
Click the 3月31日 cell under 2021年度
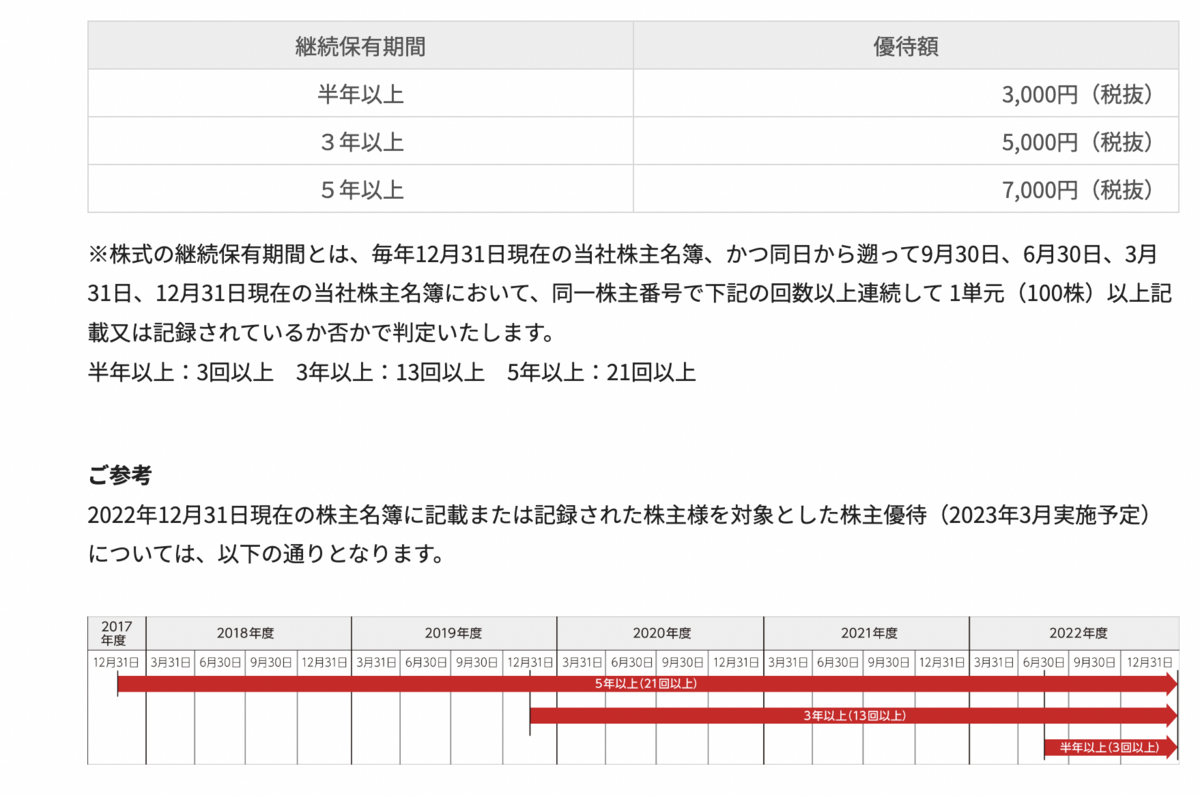coord(788,661)
